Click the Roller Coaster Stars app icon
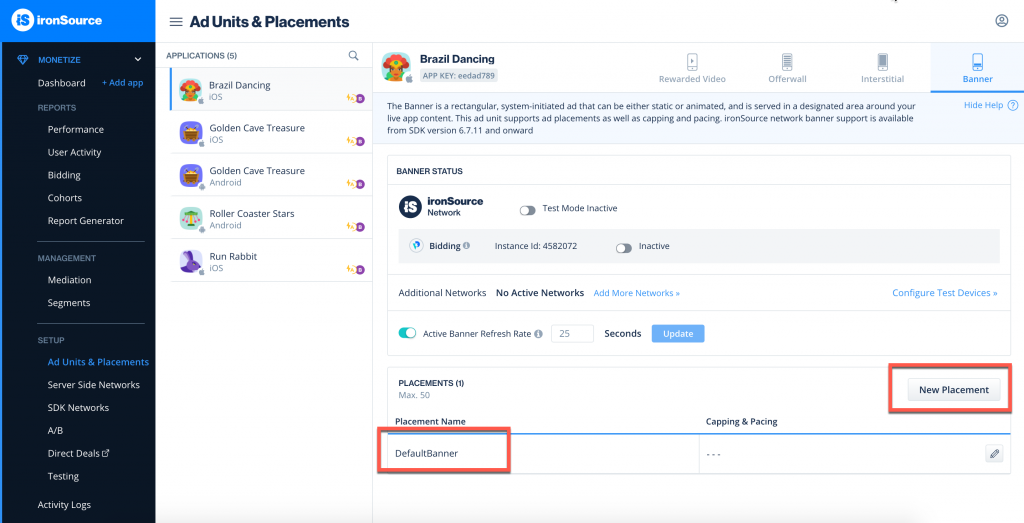1024x523 pixels. point(191,219)
